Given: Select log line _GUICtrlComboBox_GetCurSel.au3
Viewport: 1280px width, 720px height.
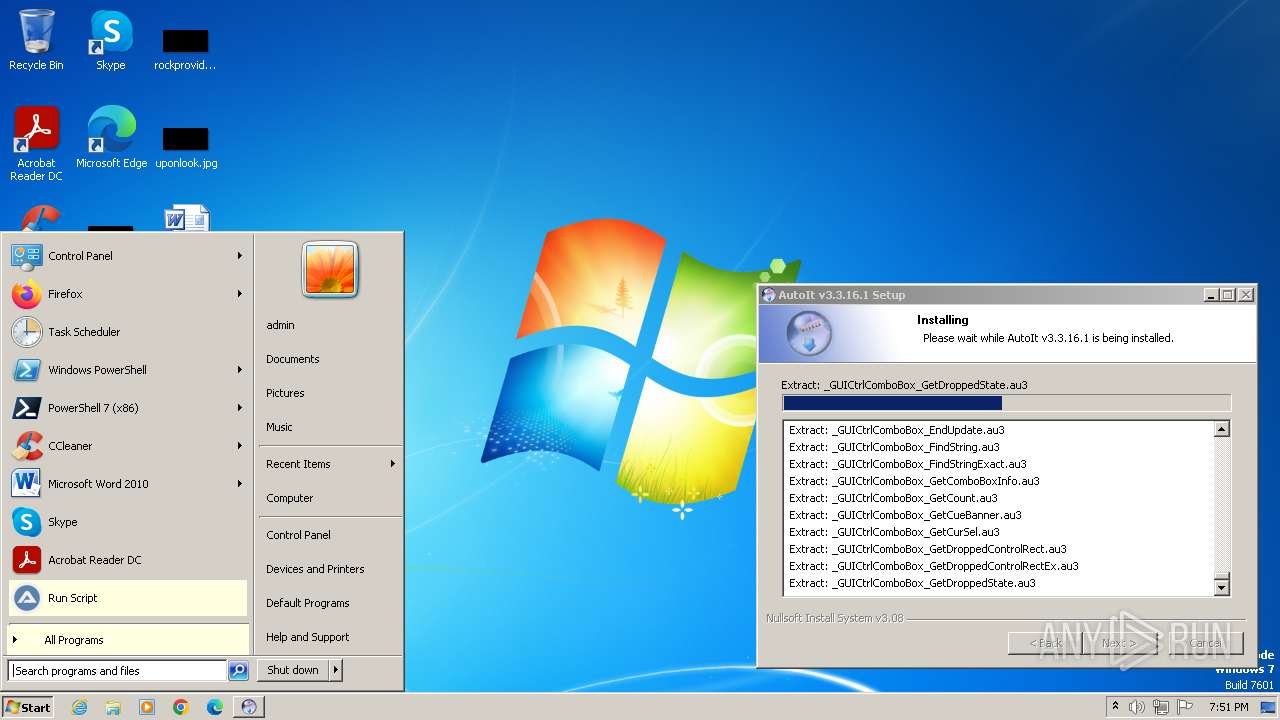Looking at the screenshot, I should click(x=894, y=532).
